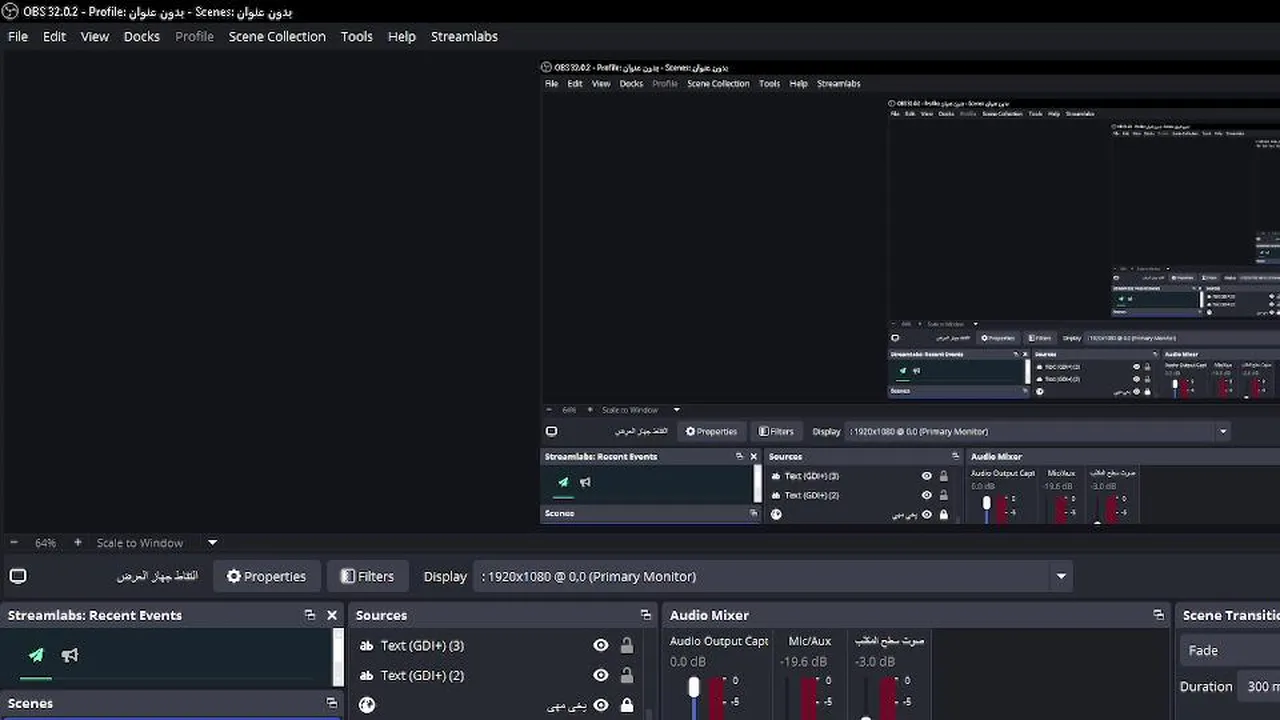
Task: Toggle lock on the Arabic-named browser source
Action: pos(627,705)
